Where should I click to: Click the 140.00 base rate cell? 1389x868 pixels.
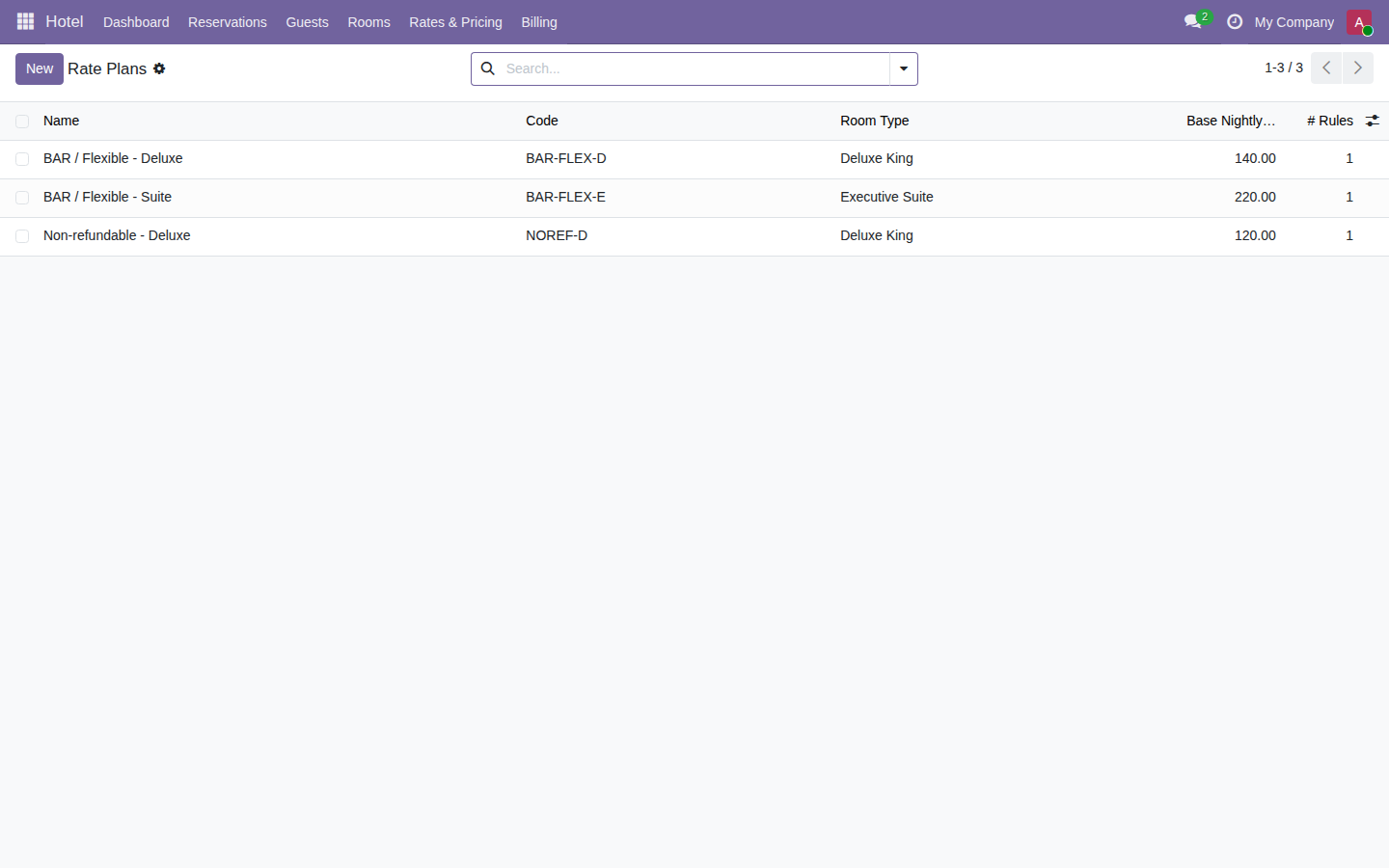point(1255,158)
